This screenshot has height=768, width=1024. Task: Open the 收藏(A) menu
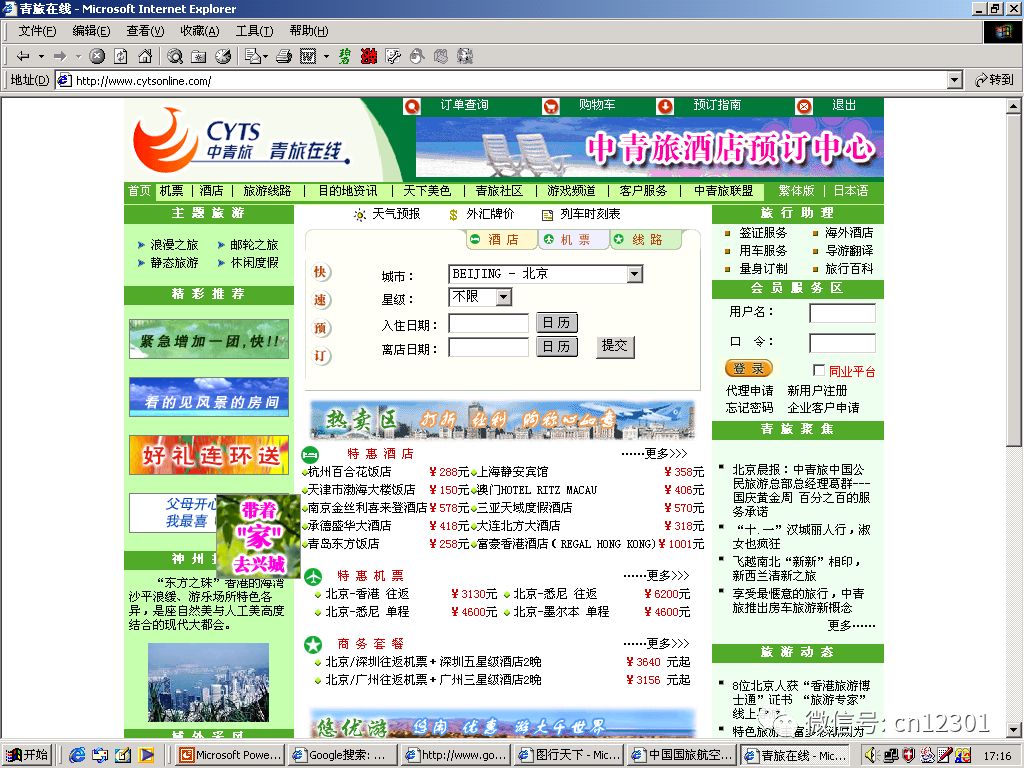(200, 31)
